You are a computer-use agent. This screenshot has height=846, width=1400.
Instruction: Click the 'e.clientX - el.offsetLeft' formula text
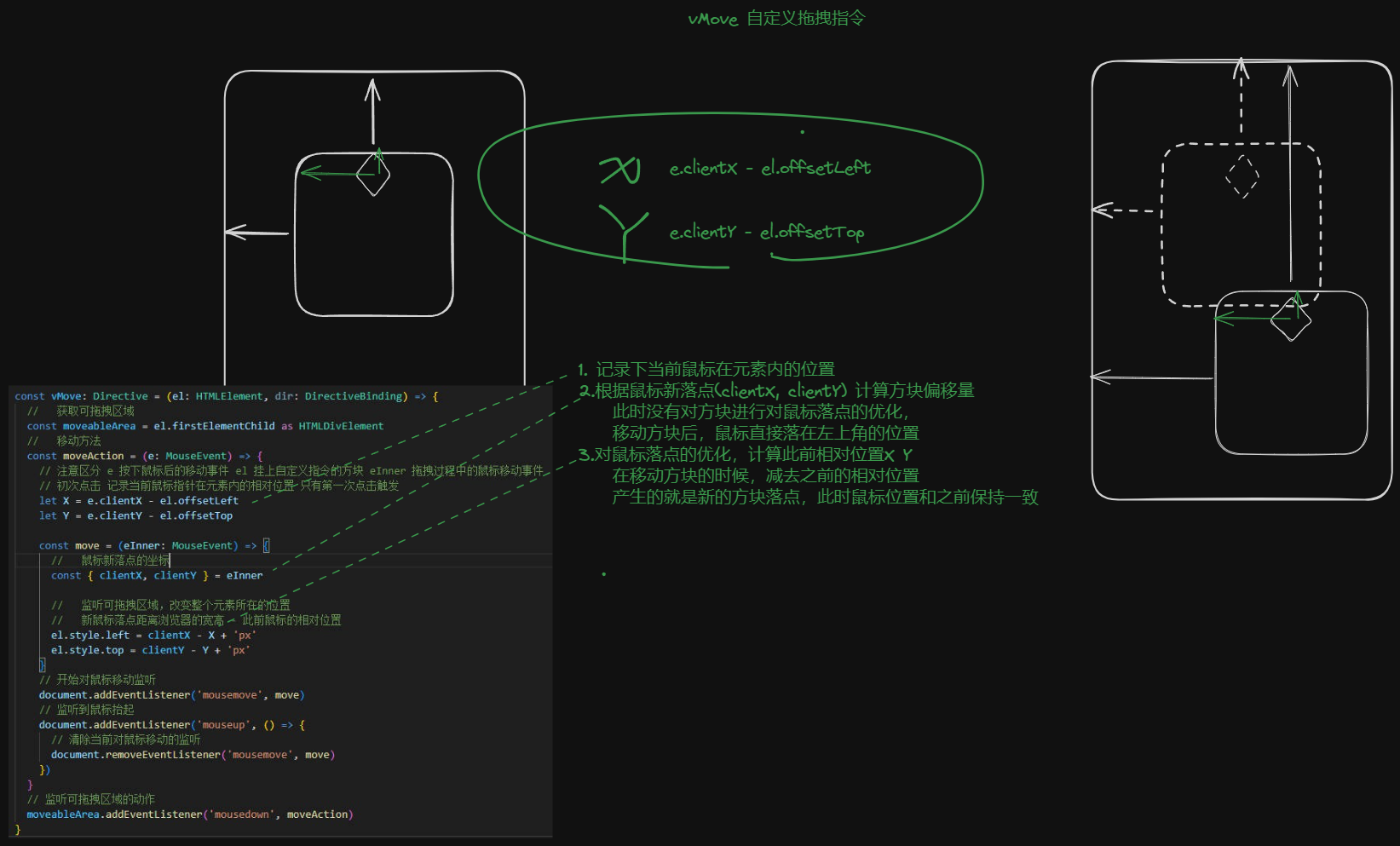(770, 168)
